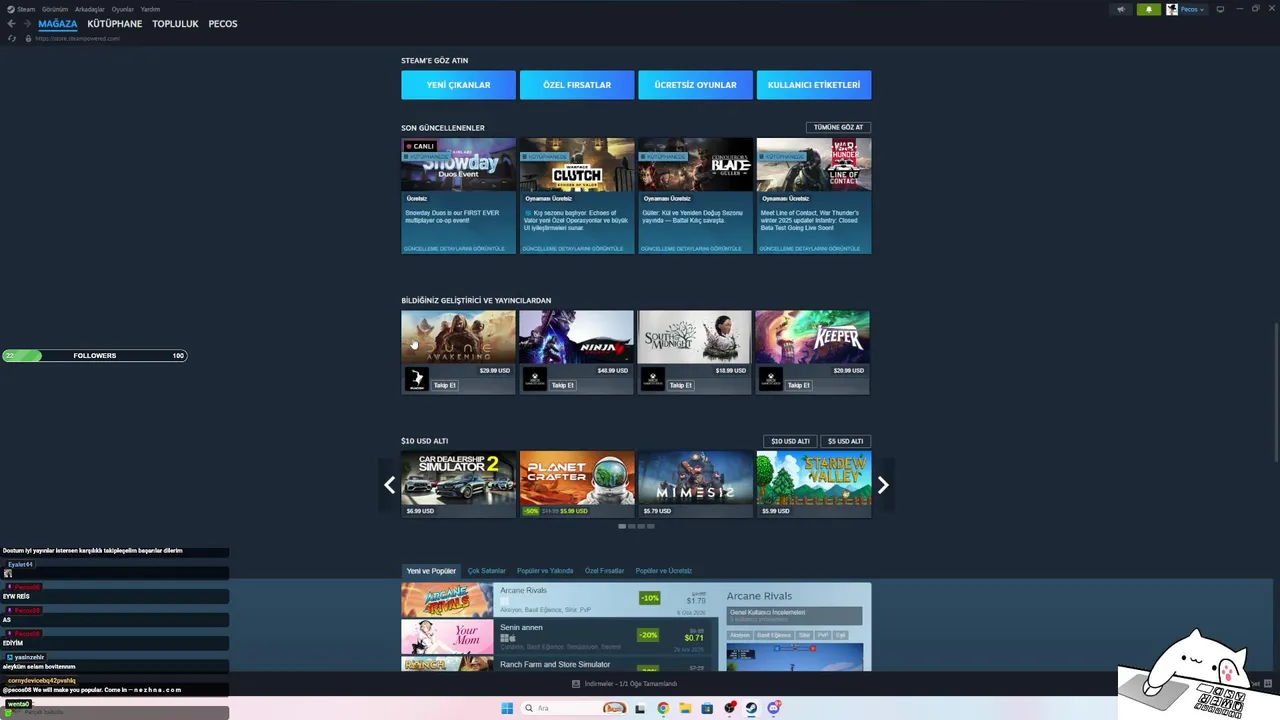Open the Arkadaşlar menu

tap(90, 9)
